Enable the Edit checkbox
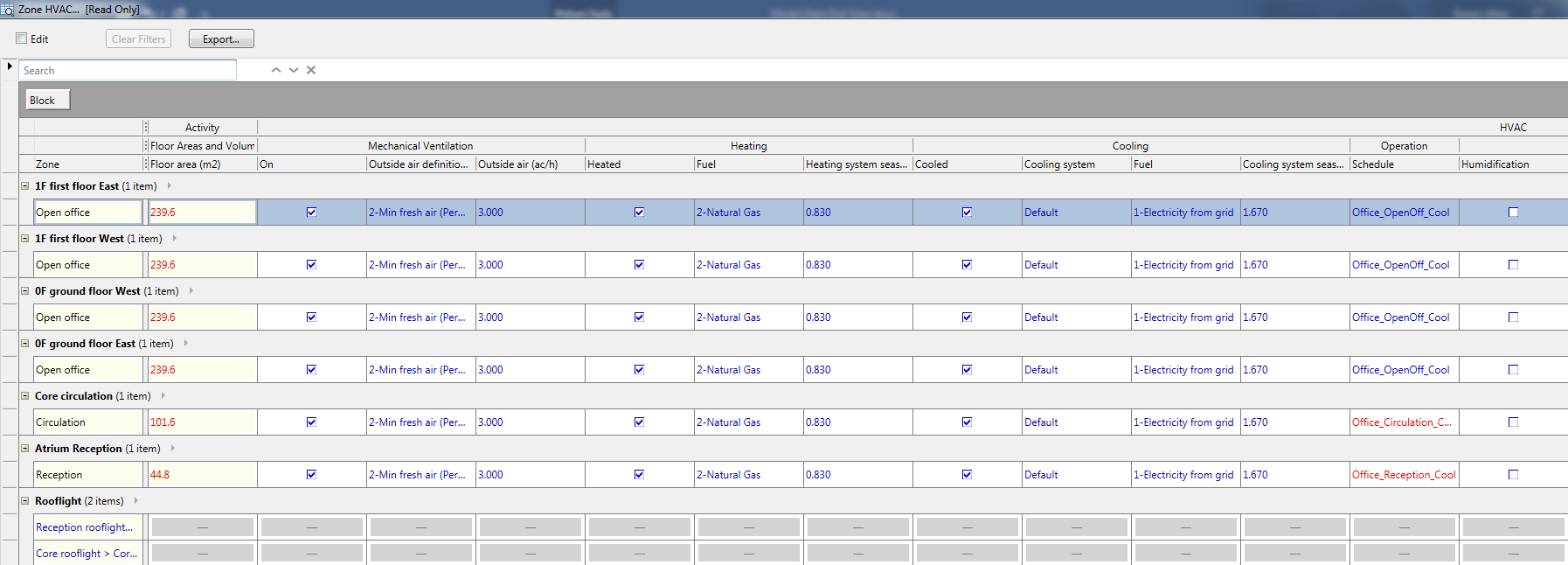 pyautogui.click(x=22, y=38)
